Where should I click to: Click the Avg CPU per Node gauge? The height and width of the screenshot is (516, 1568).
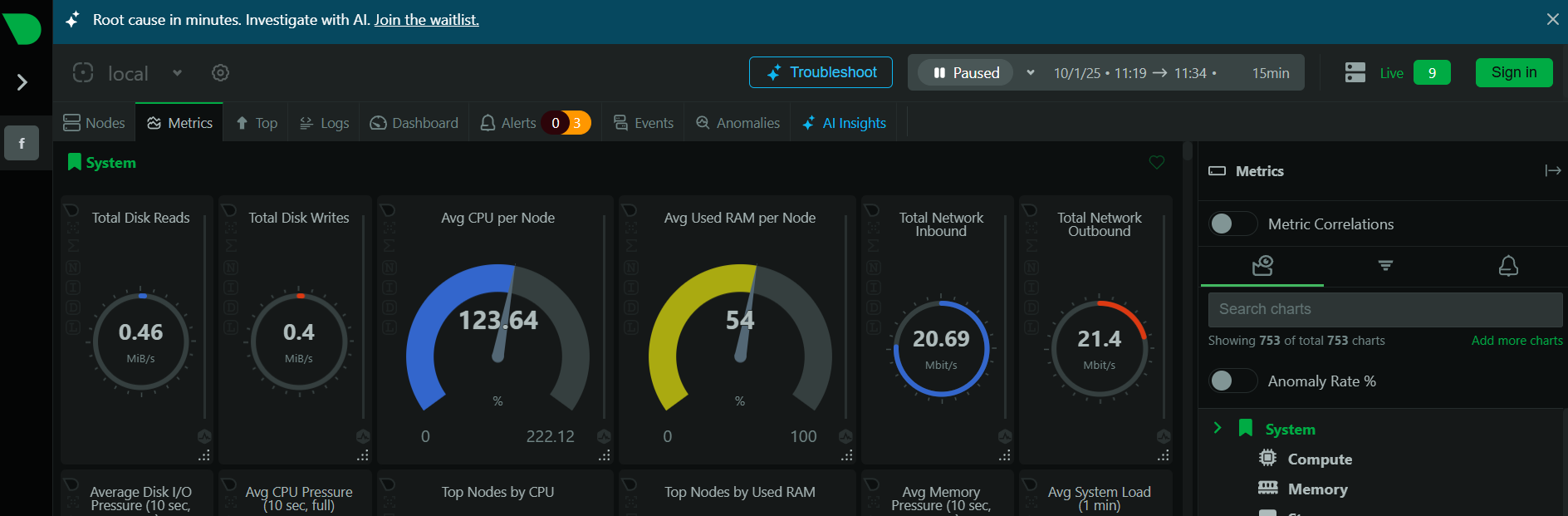point(497,341)
